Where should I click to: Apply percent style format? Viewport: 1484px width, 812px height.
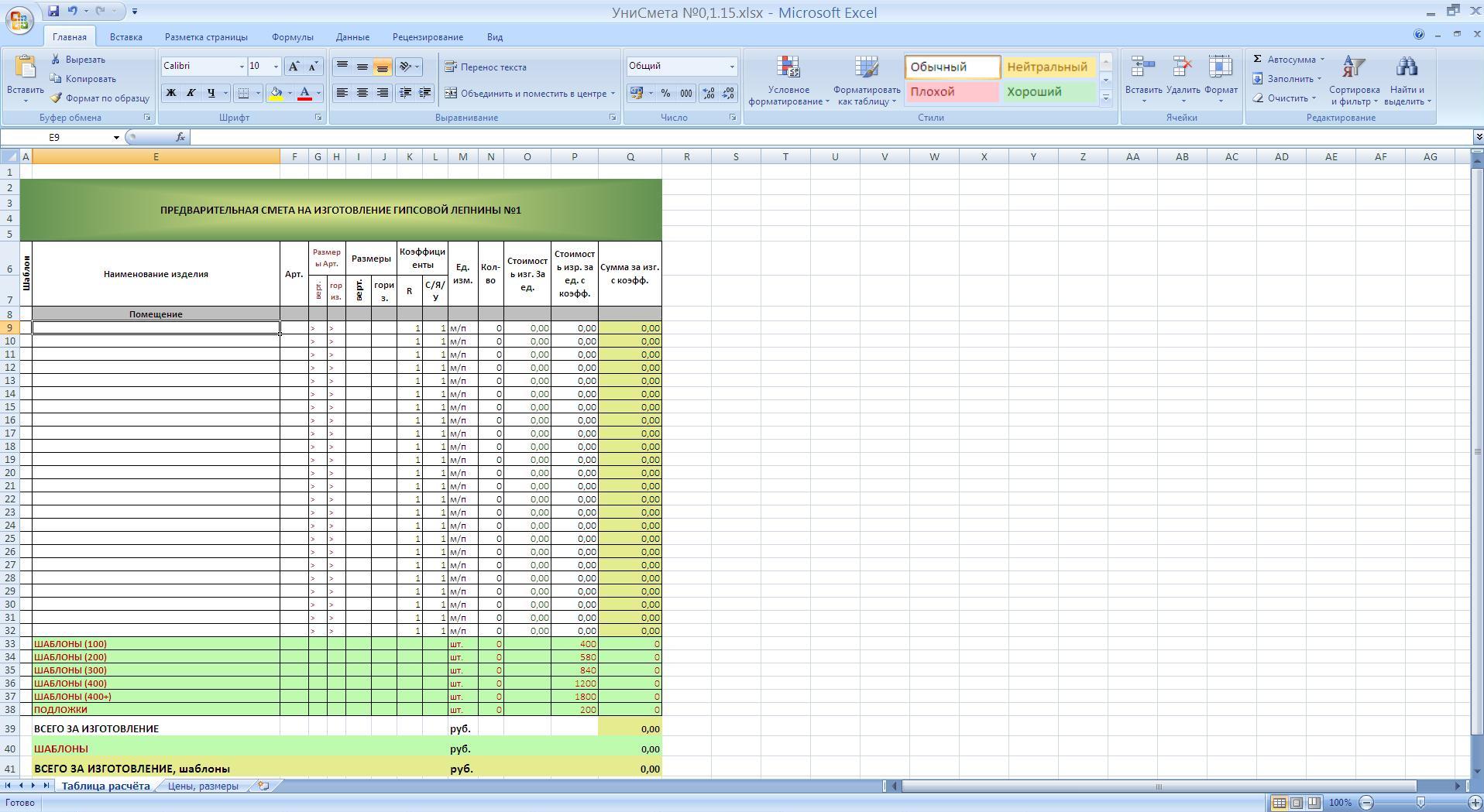coord(665,93)
